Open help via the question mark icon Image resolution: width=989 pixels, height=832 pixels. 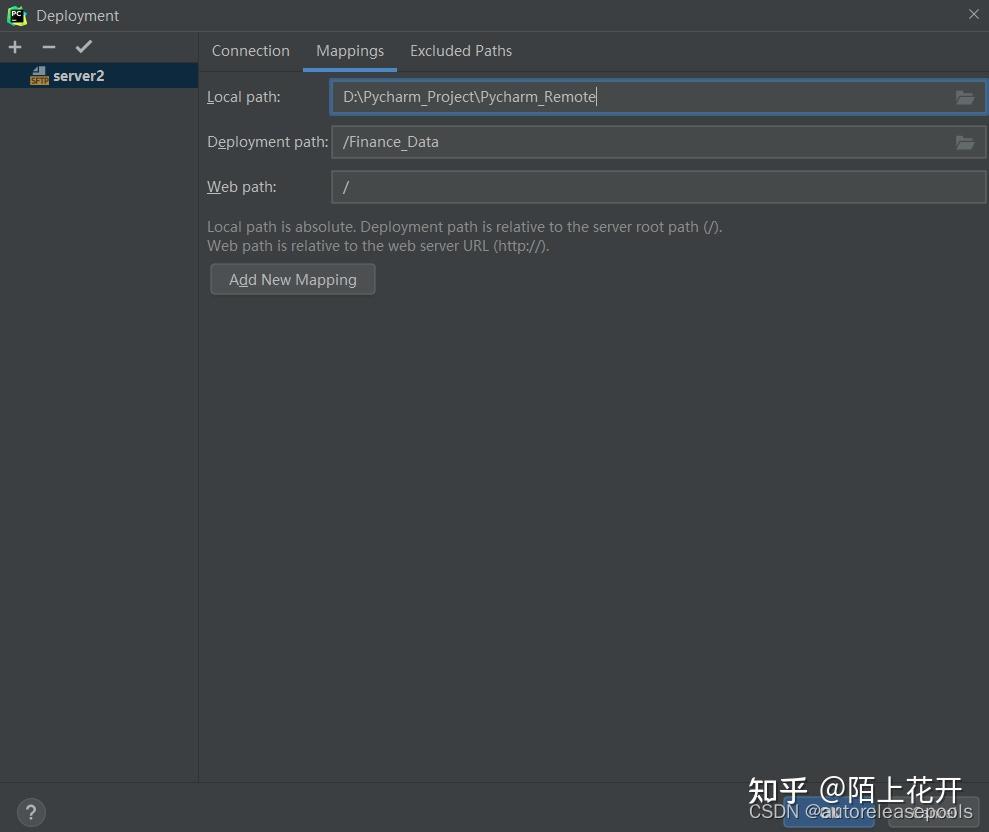click(x=30, y=812)
